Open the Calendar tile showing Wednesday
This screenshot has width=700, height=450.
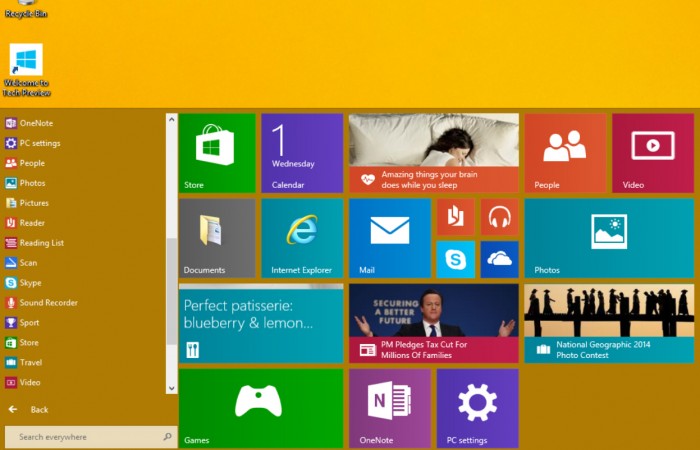click(302, 152)
